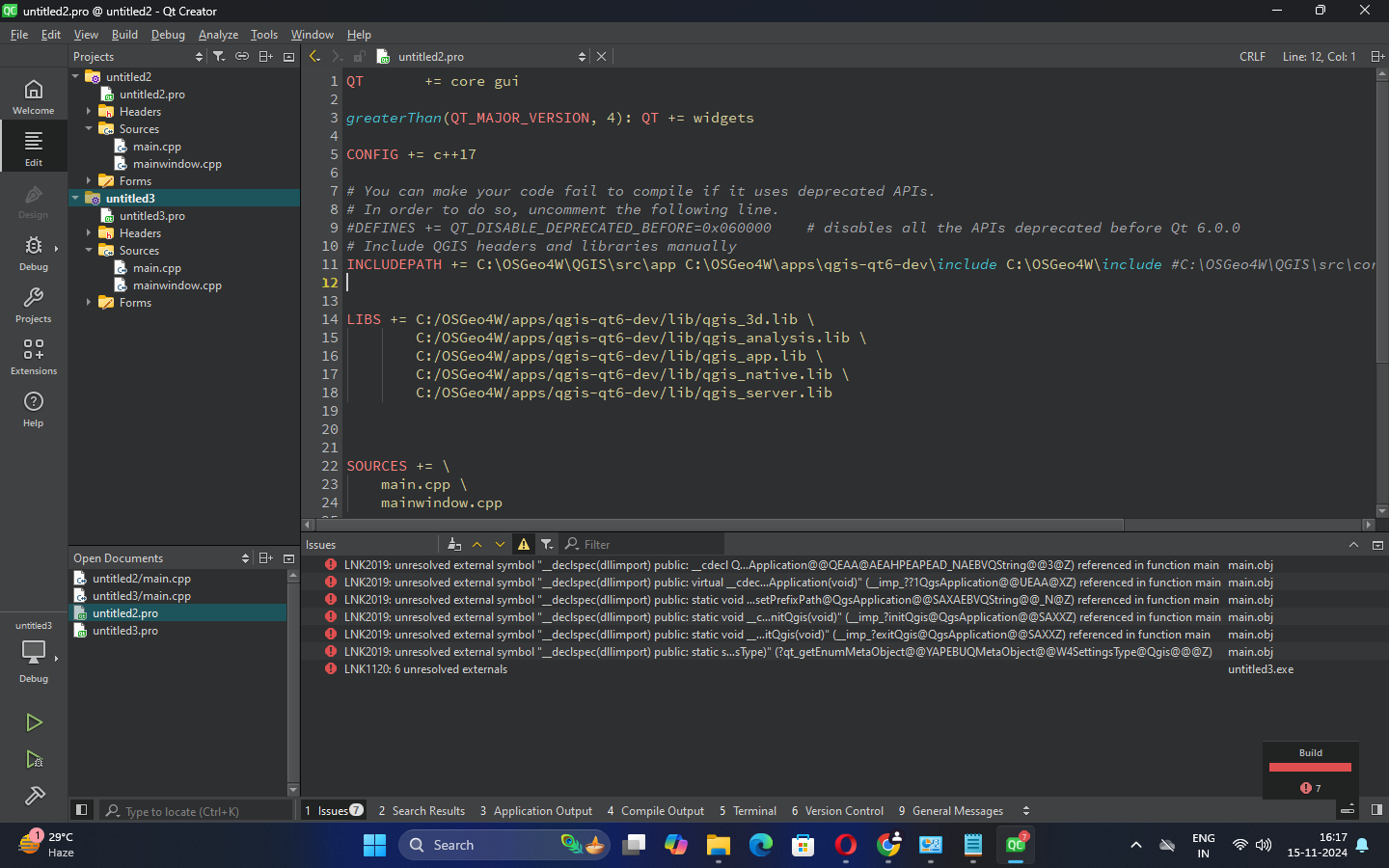Toggle warnings visibility in the Issues panel
Viewport: 1389px width, 868px height.
click(x=522, y=544)
